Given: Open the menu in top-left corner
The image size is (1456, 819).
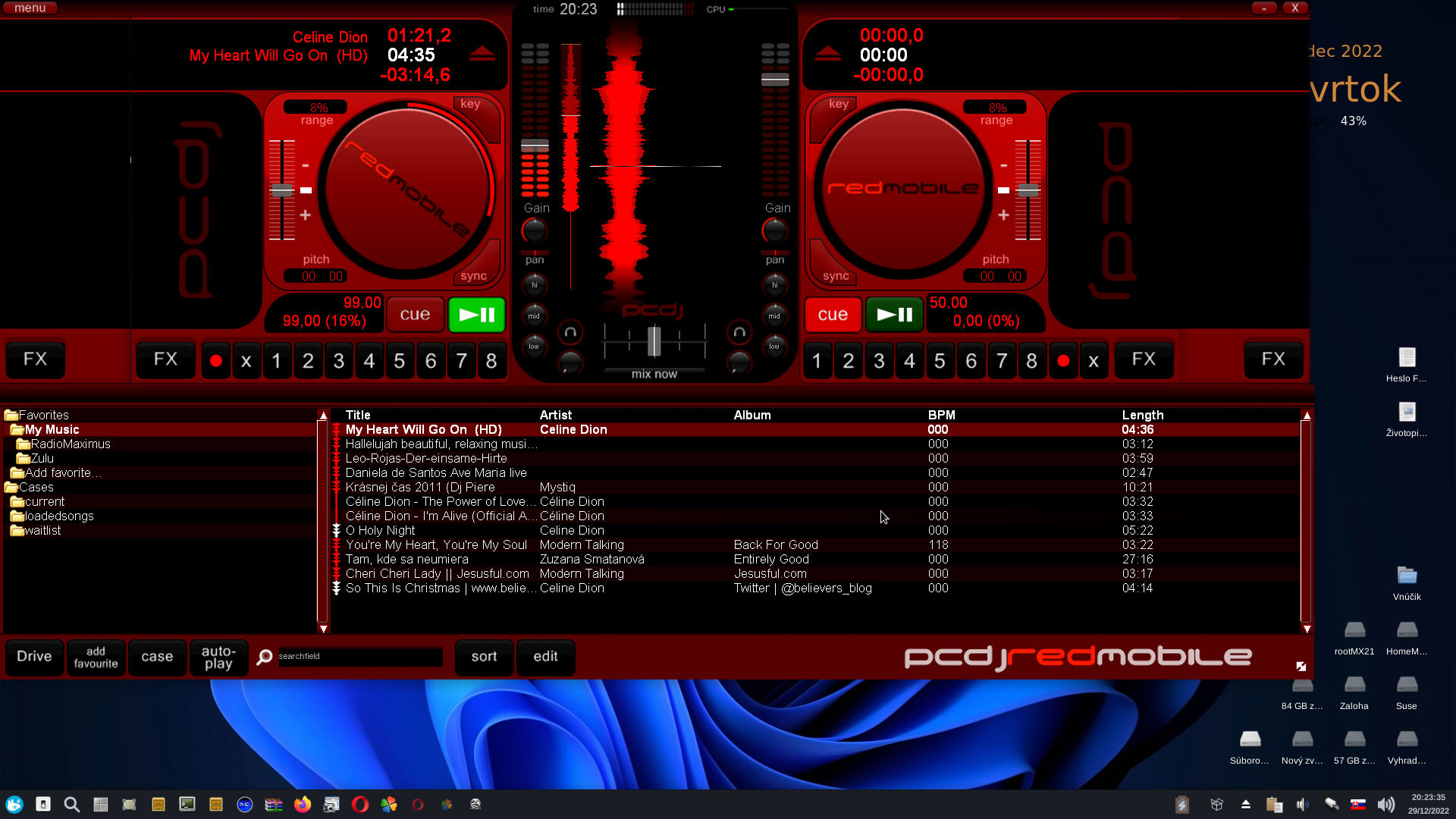Looking at the screenshot, I should [x=30, y=8].
